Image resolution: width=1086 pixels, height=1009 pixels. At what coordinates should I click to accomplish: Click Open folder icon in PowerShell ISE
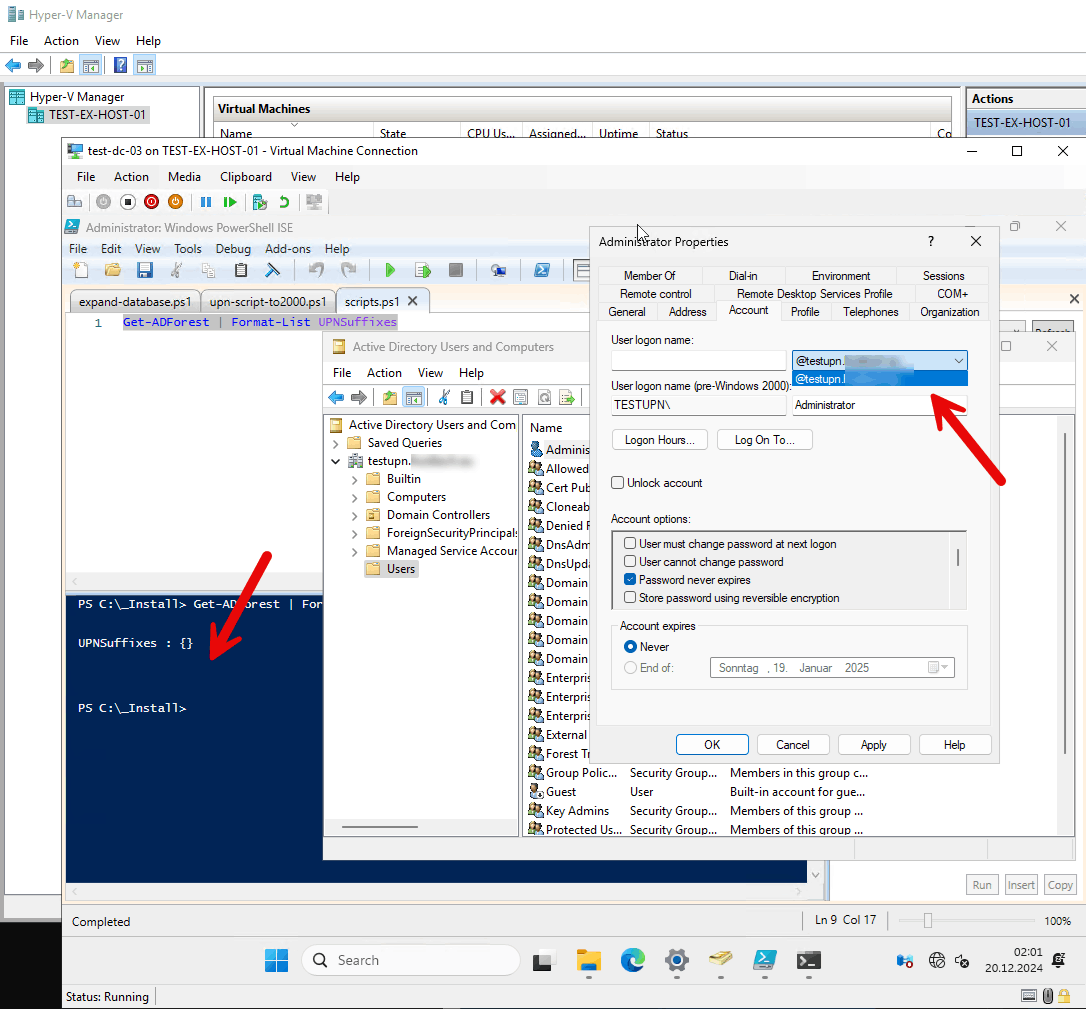coord(112,270)
